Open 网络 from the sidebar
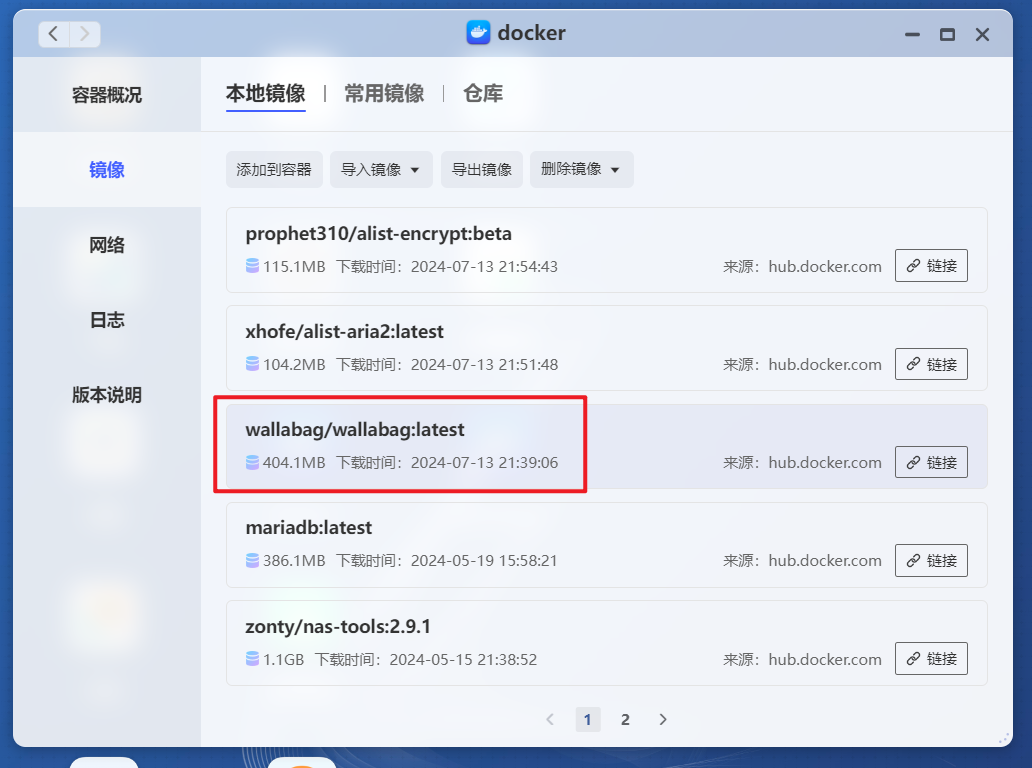 tap(106, 245)
